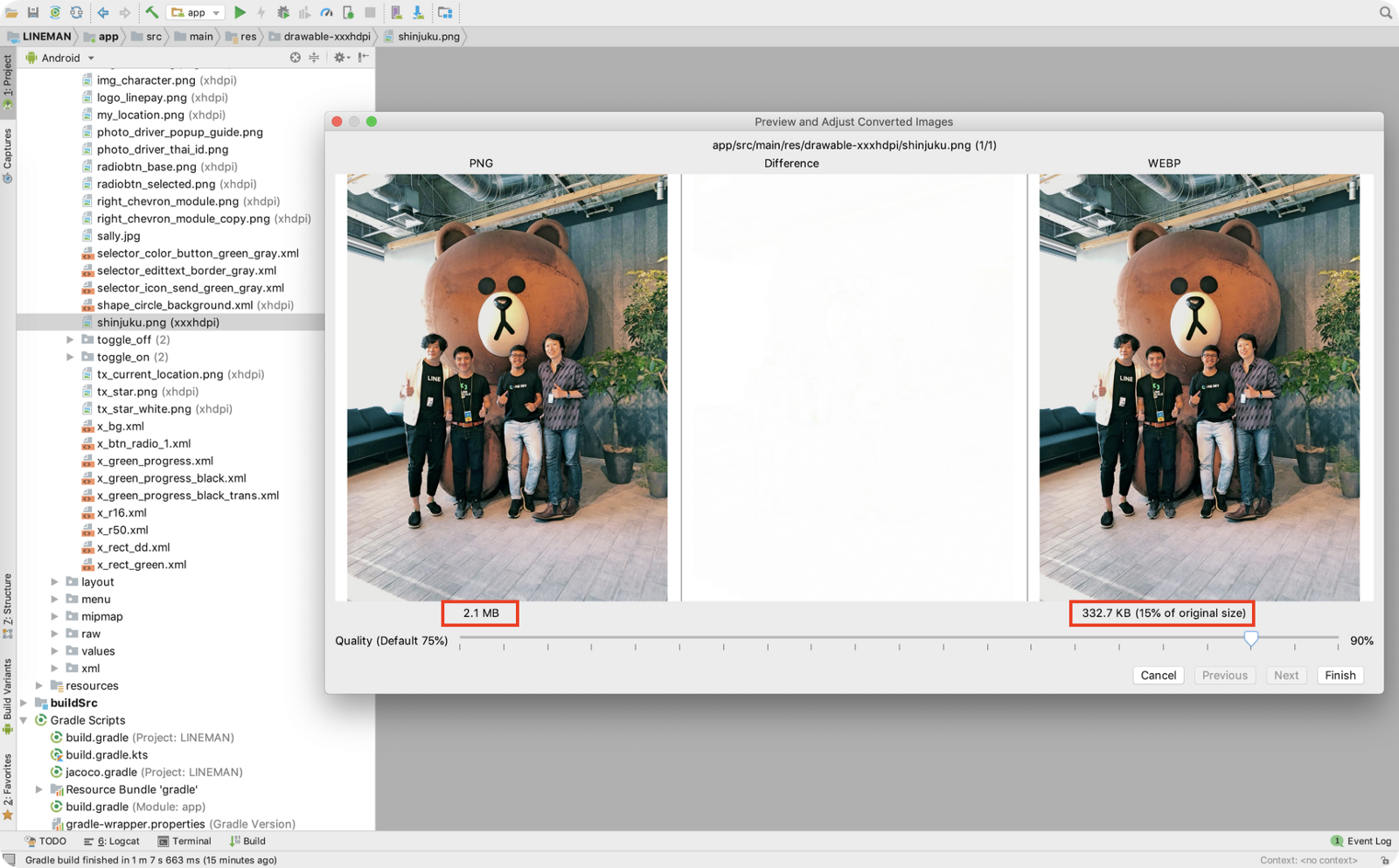Screen dimensions: 1399x868
Task: Expand the menu folder
Action: [54, 599]
